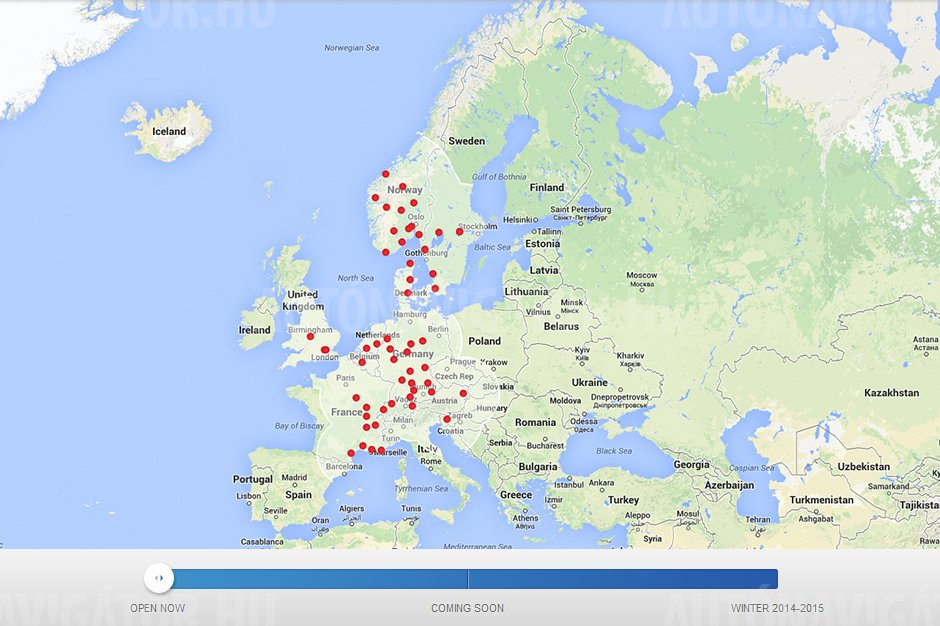
Task: Click the Turkey country label on map
Action: tap(623, 500)
